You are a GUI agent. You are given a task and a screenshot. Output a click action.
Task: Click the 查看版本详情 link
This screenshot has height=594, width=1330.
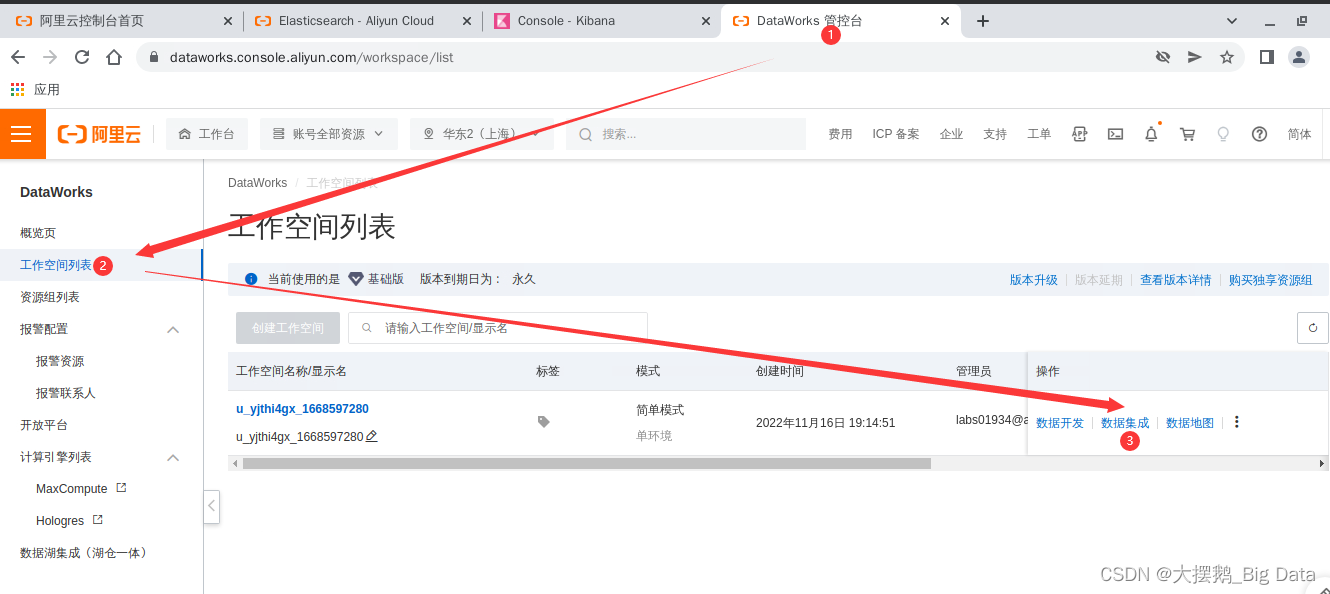(x=1176, y=280)
